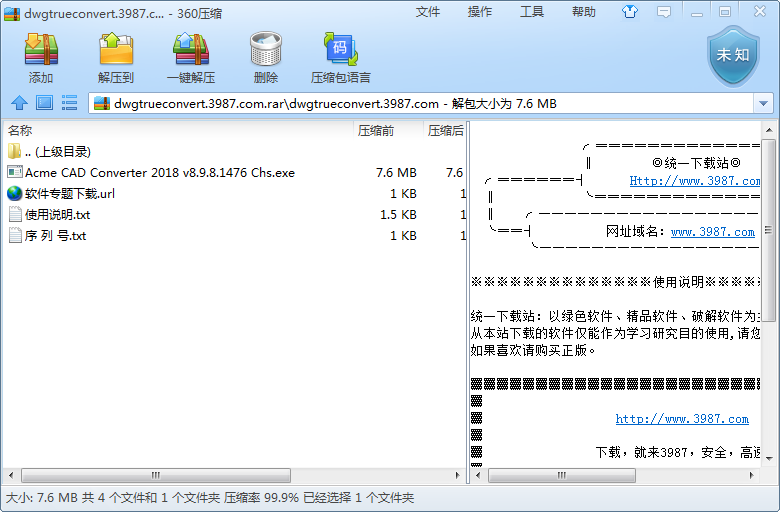Switch to icon view mode
Image resolution: width=780 pixels, height=512 pixels.
click(44, 103)
